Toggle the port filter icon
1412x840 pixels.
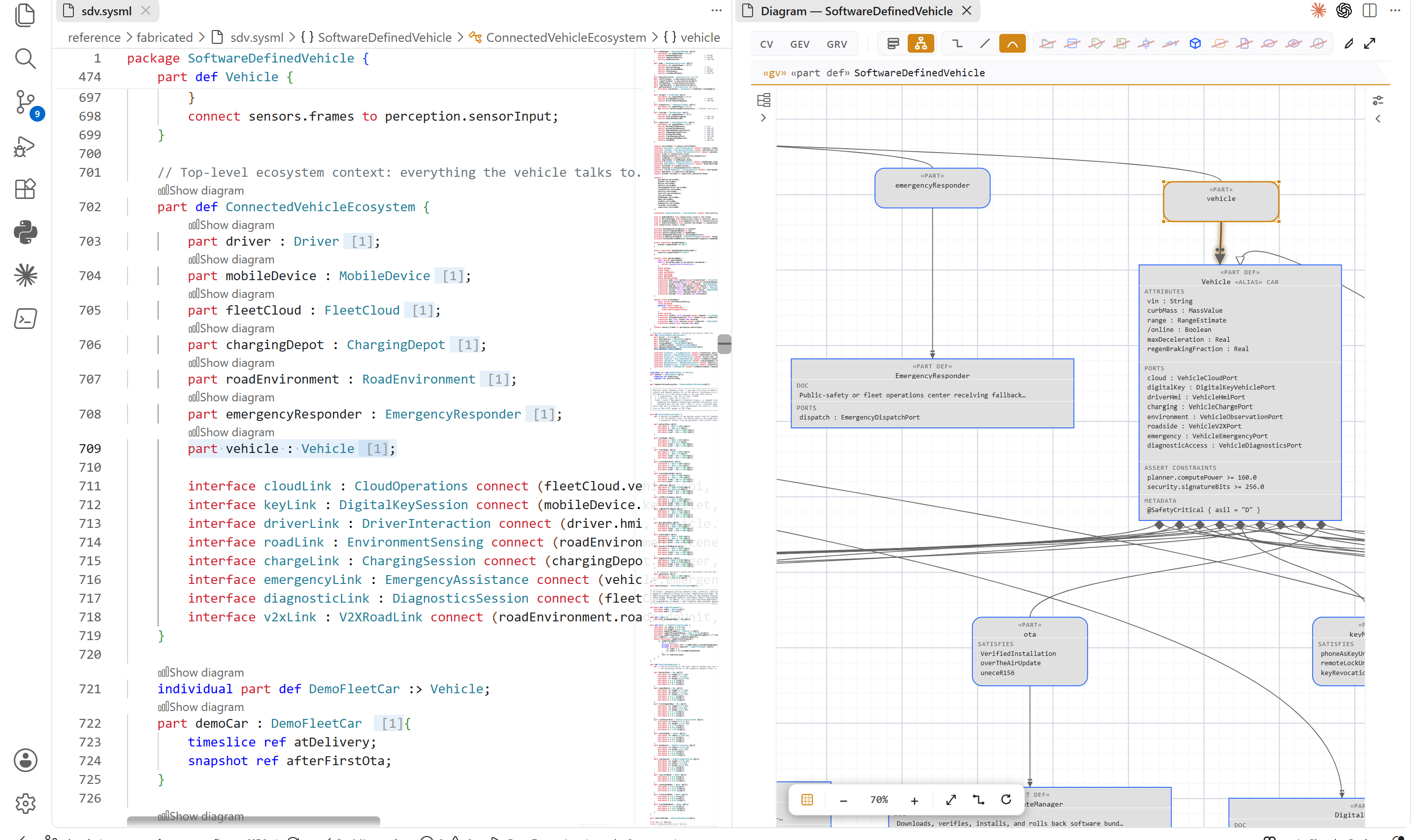[x=1146, y=44]
